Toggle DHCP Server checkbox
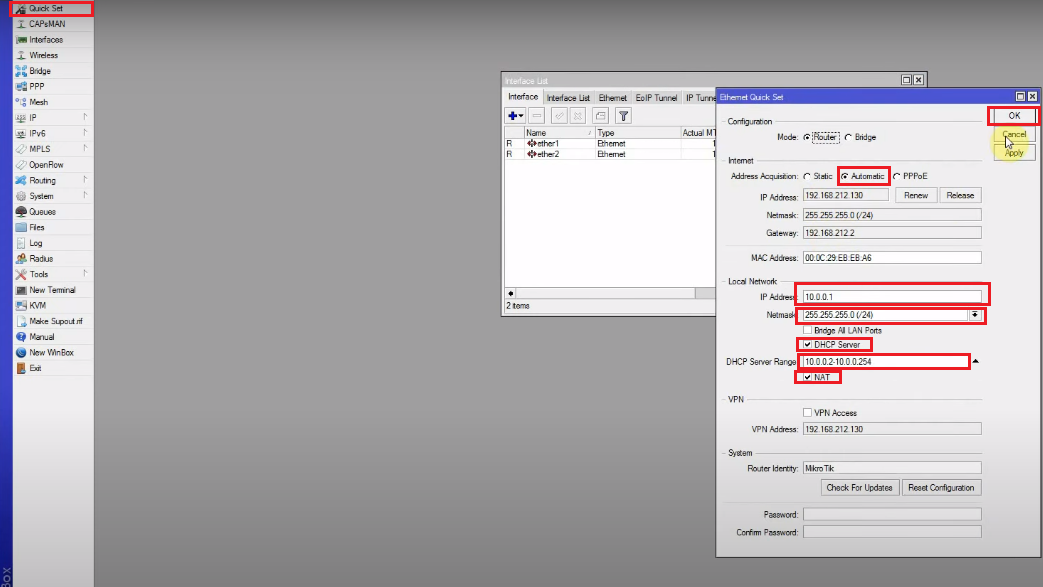 pyautogui.click(x=808, y=345)
